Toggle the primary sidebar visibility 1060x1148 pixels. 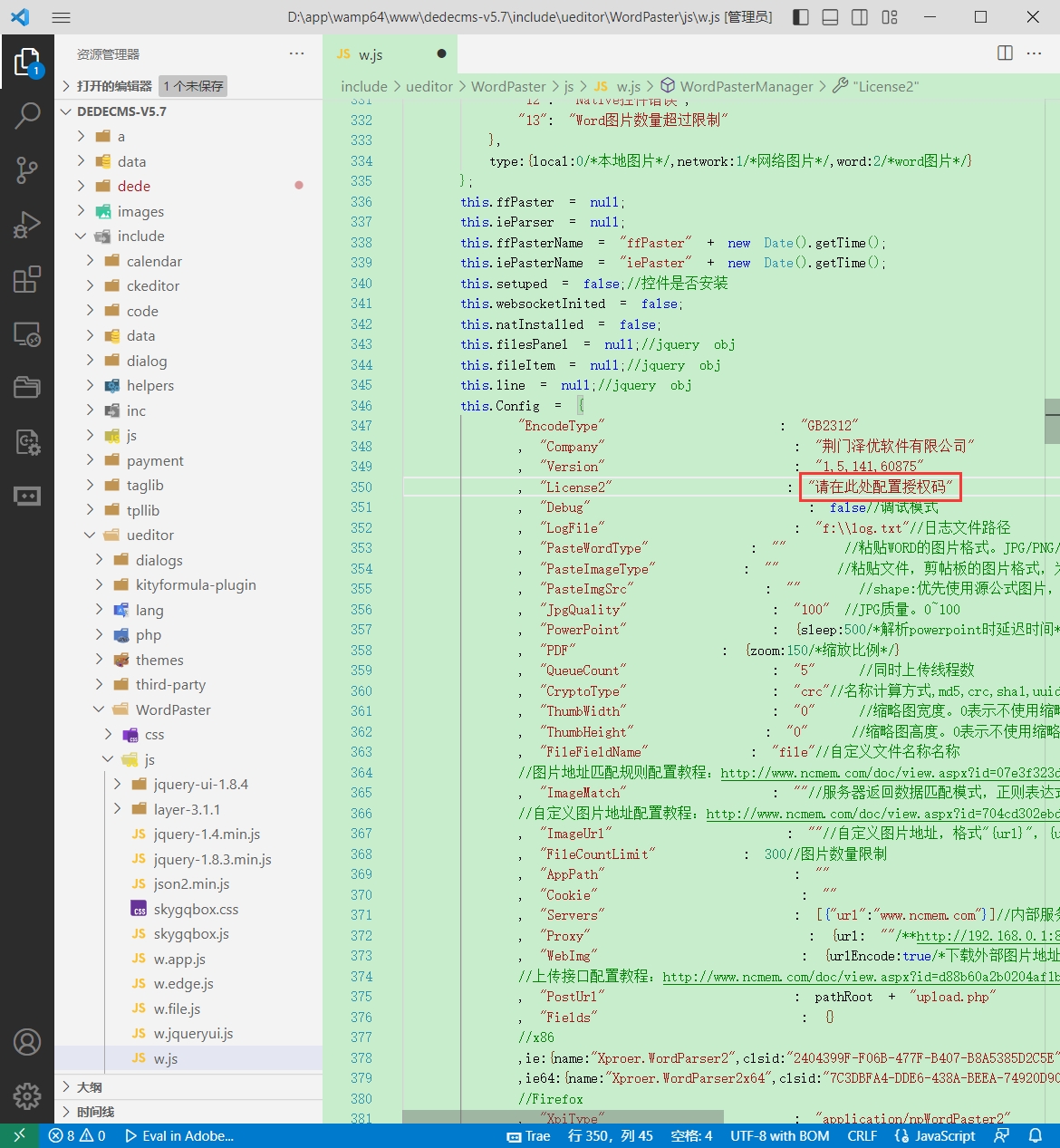coord(801,17)
